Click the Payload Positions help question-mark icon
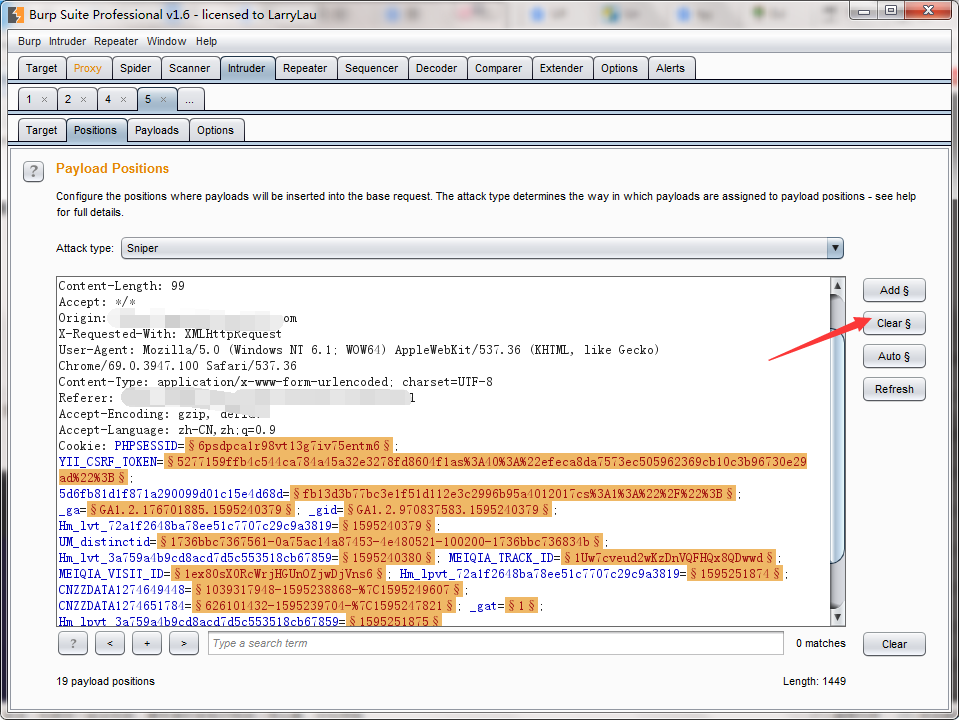 (34, 171)
